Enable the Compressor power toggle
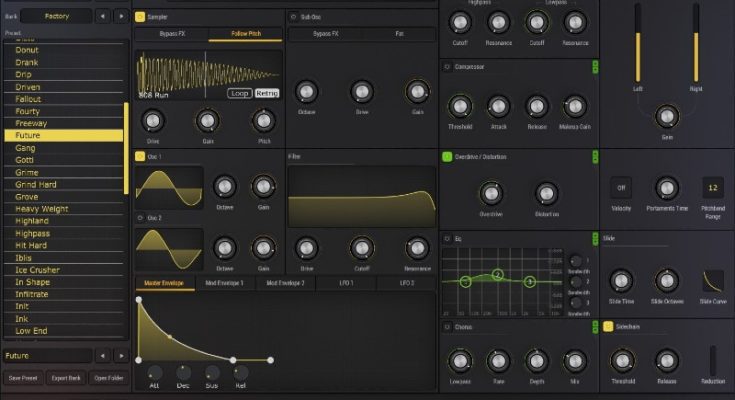Image resolution: width=735 pixels, height=400 pixels. click(447, 67)
